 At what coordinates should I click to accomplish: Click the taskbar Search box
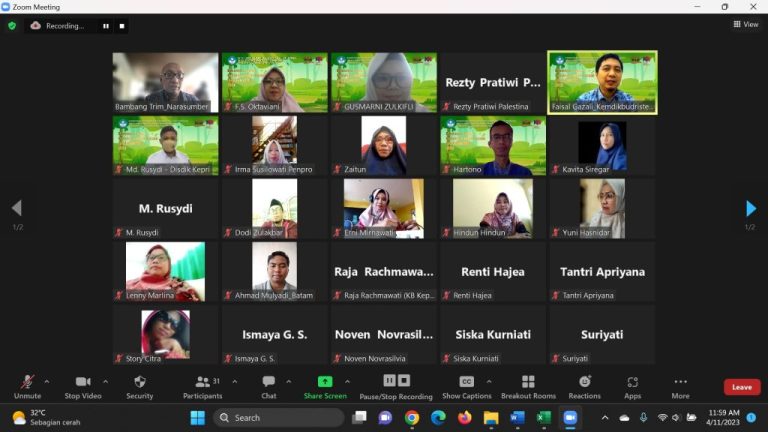(x=279, y=418)
